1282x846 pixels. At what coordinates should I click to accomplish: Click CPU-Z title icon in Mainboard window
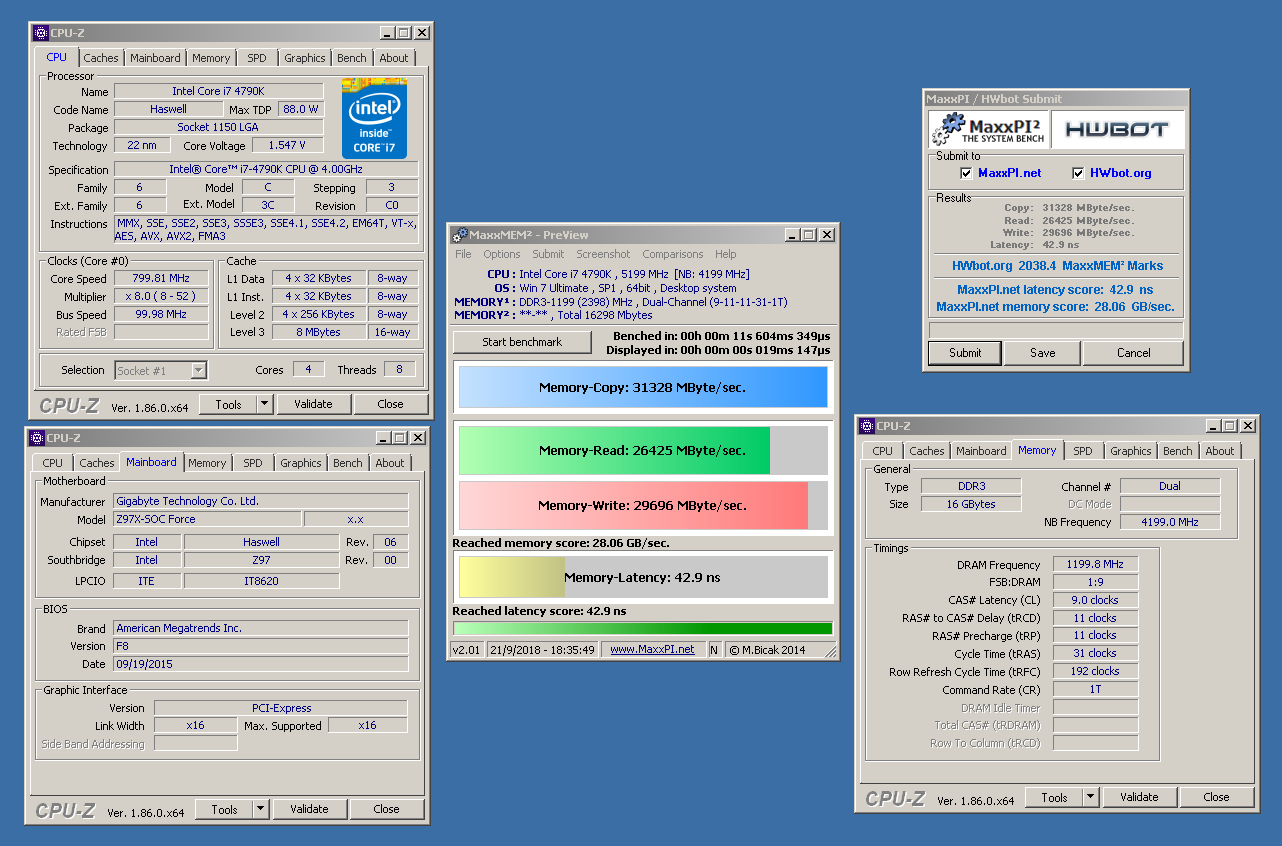[x=37, y=438]
